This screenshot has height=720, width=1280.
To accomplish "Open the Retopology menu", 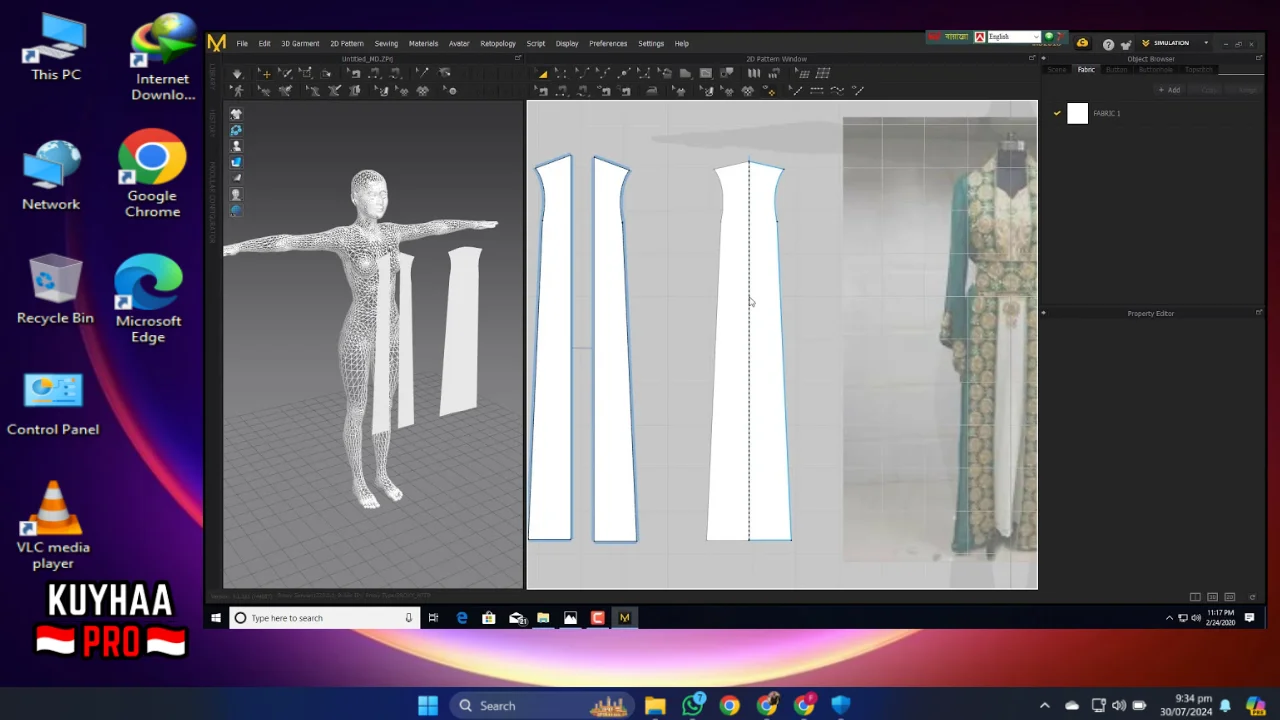I will click(498, 43).
